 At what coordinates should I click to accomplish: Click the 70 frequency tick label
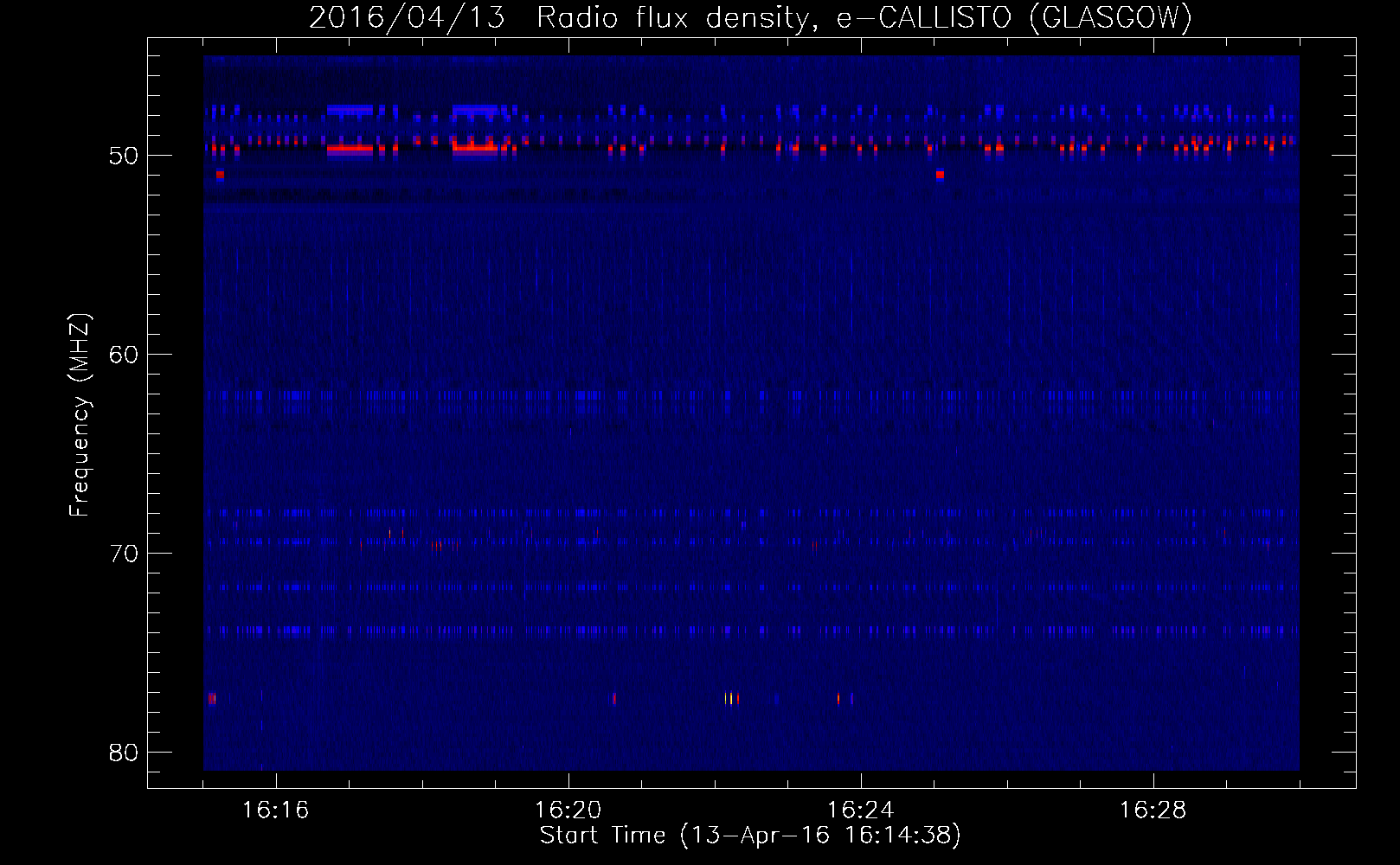(x=125, y=554)
